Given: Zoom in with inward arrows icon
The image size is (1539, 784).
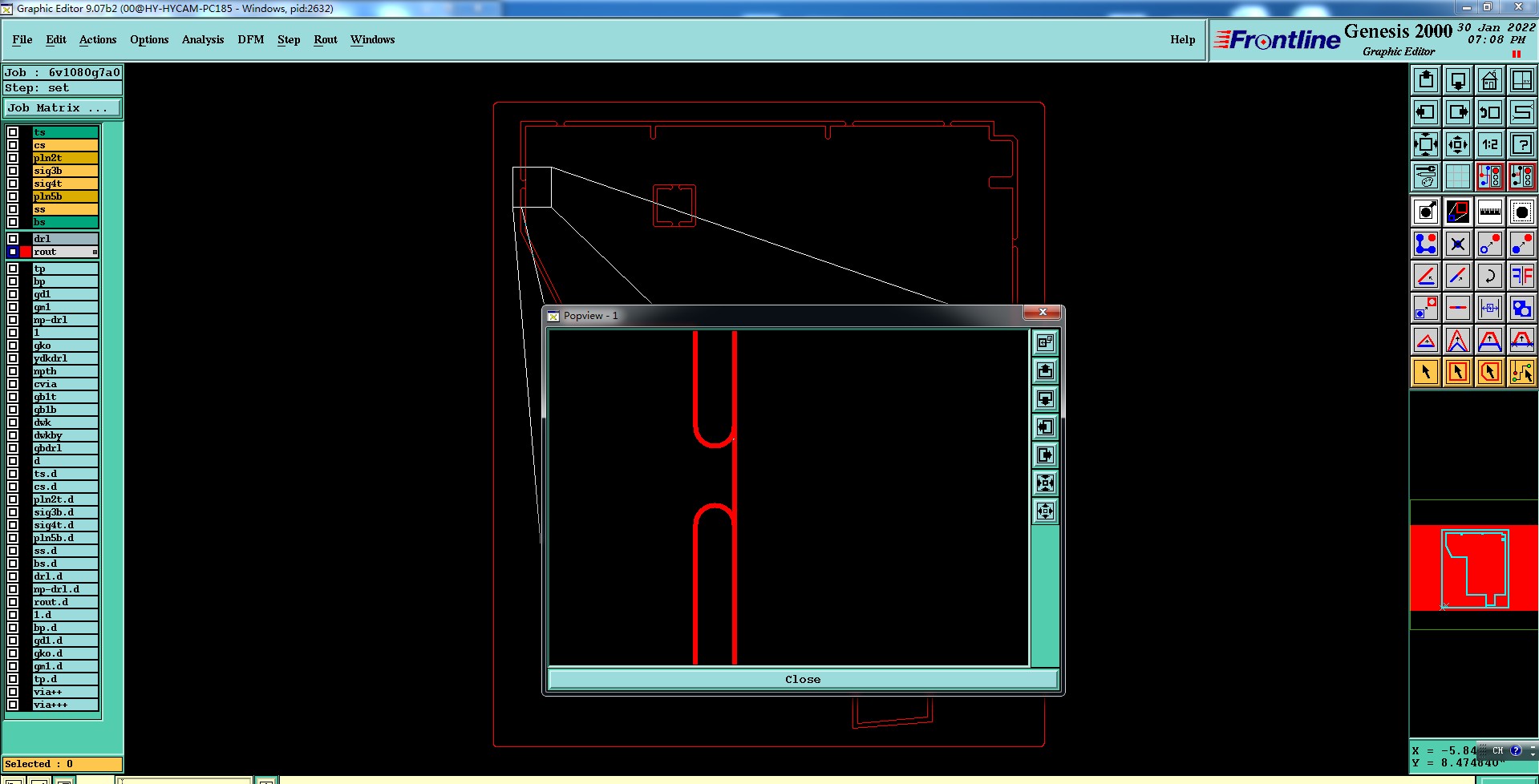Looking at the screenshot, I should 1426,144.
